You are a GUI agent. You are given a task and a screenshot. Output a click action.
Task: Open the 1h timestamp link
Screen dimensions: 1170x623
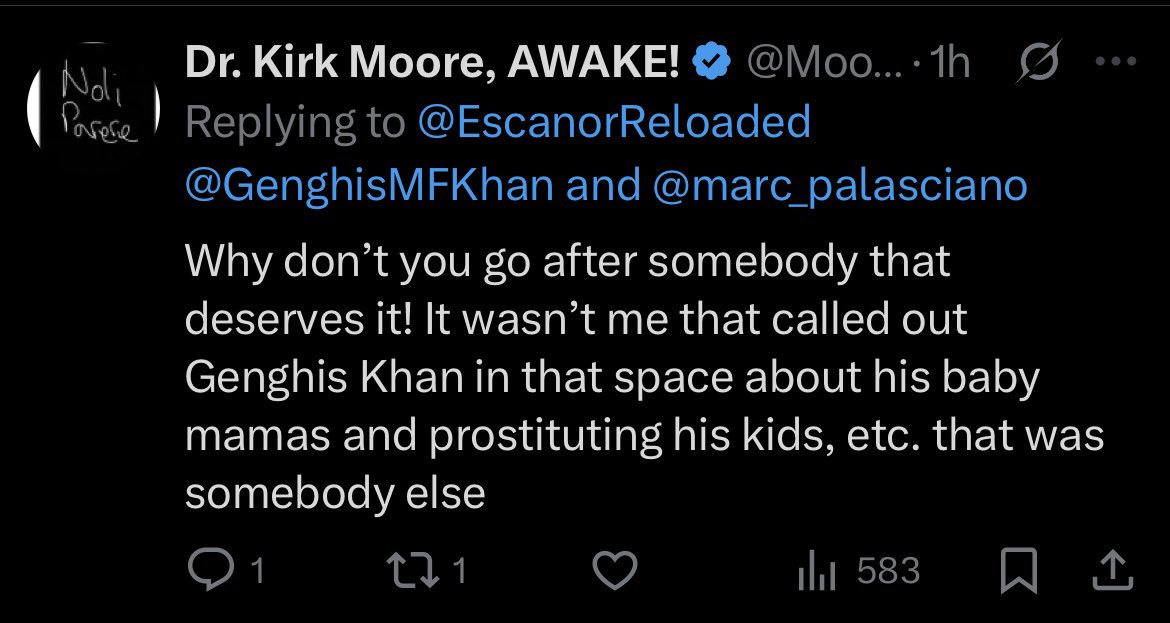coord(949,65)
